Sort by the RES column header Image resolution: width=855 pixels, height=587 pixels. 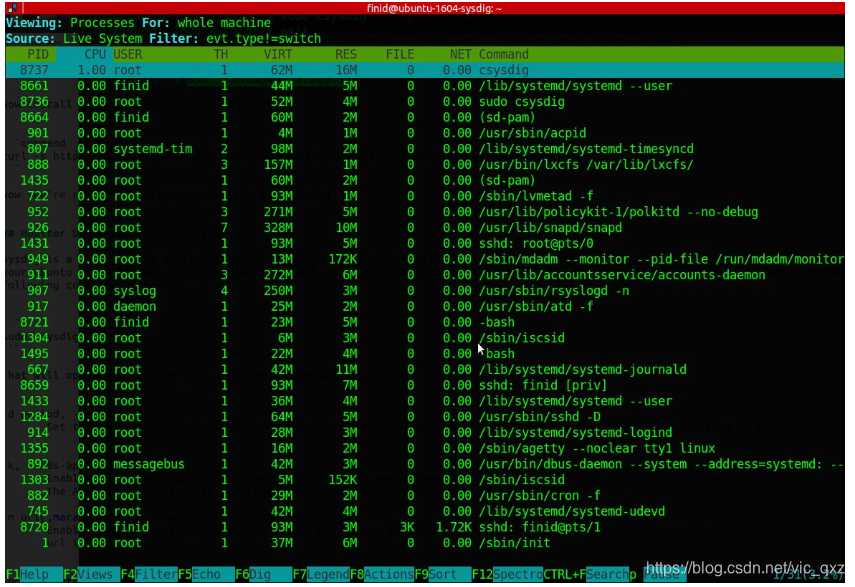click(346, 55)
